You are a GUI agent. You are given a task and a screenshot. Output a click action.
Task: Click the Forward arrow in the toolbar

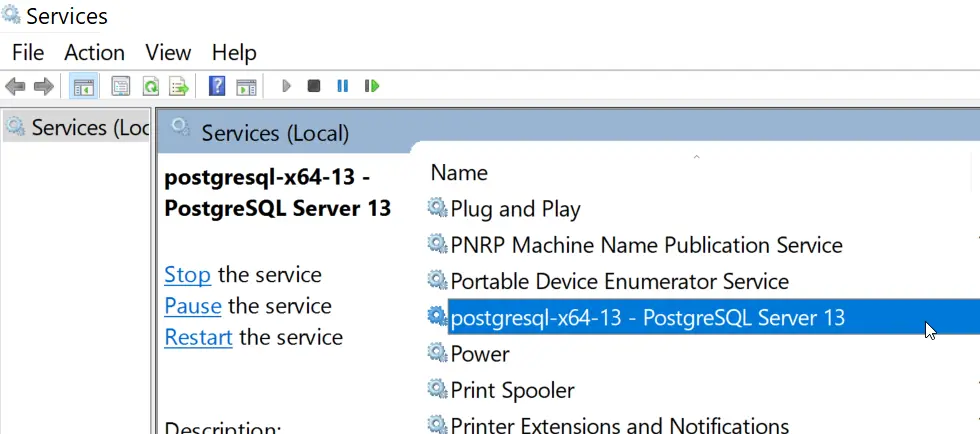pos(43,86)
